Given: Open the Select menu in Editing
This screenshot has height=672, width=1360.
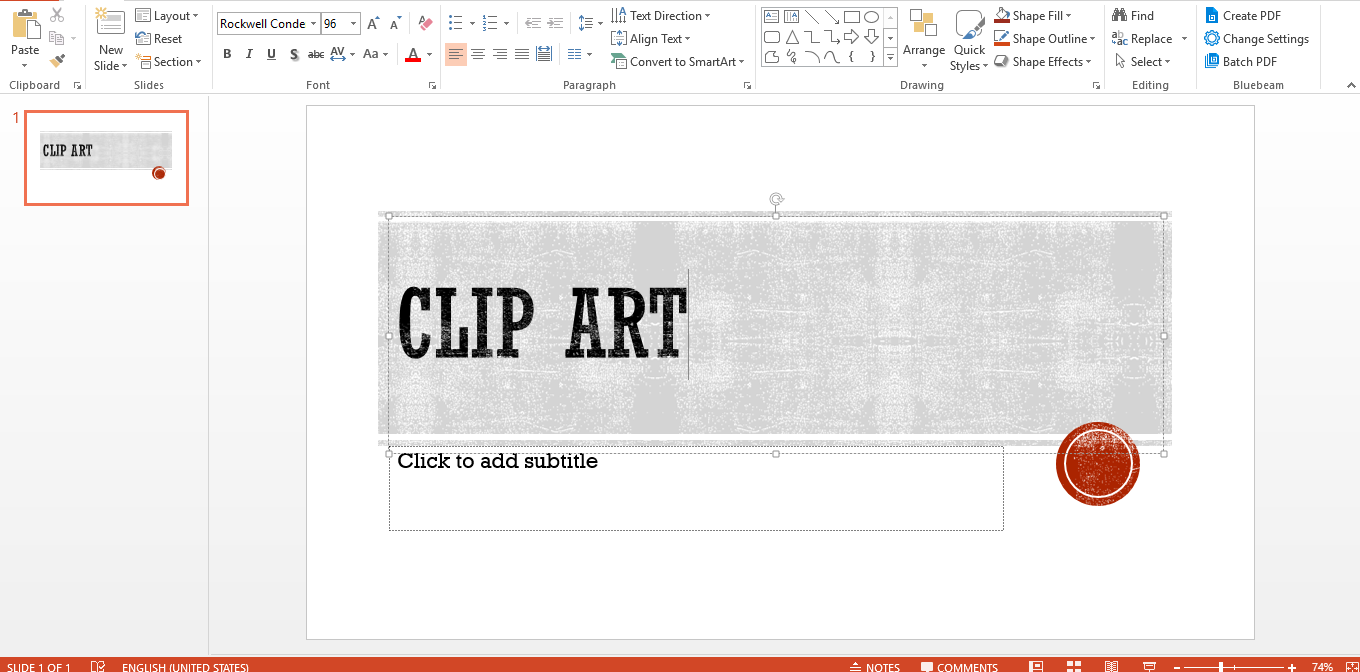Looking at the screenshot, I should (1146, 61).
